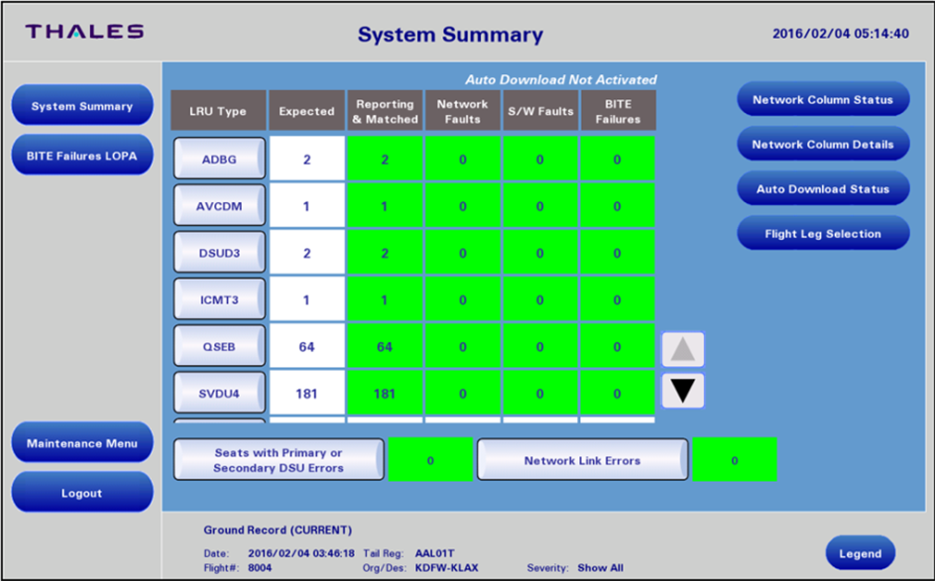Image resolution: width=935 pixels, height=581 pixels.
Task: Select the ADBG LRU type
Action: [x=219, y=159]
